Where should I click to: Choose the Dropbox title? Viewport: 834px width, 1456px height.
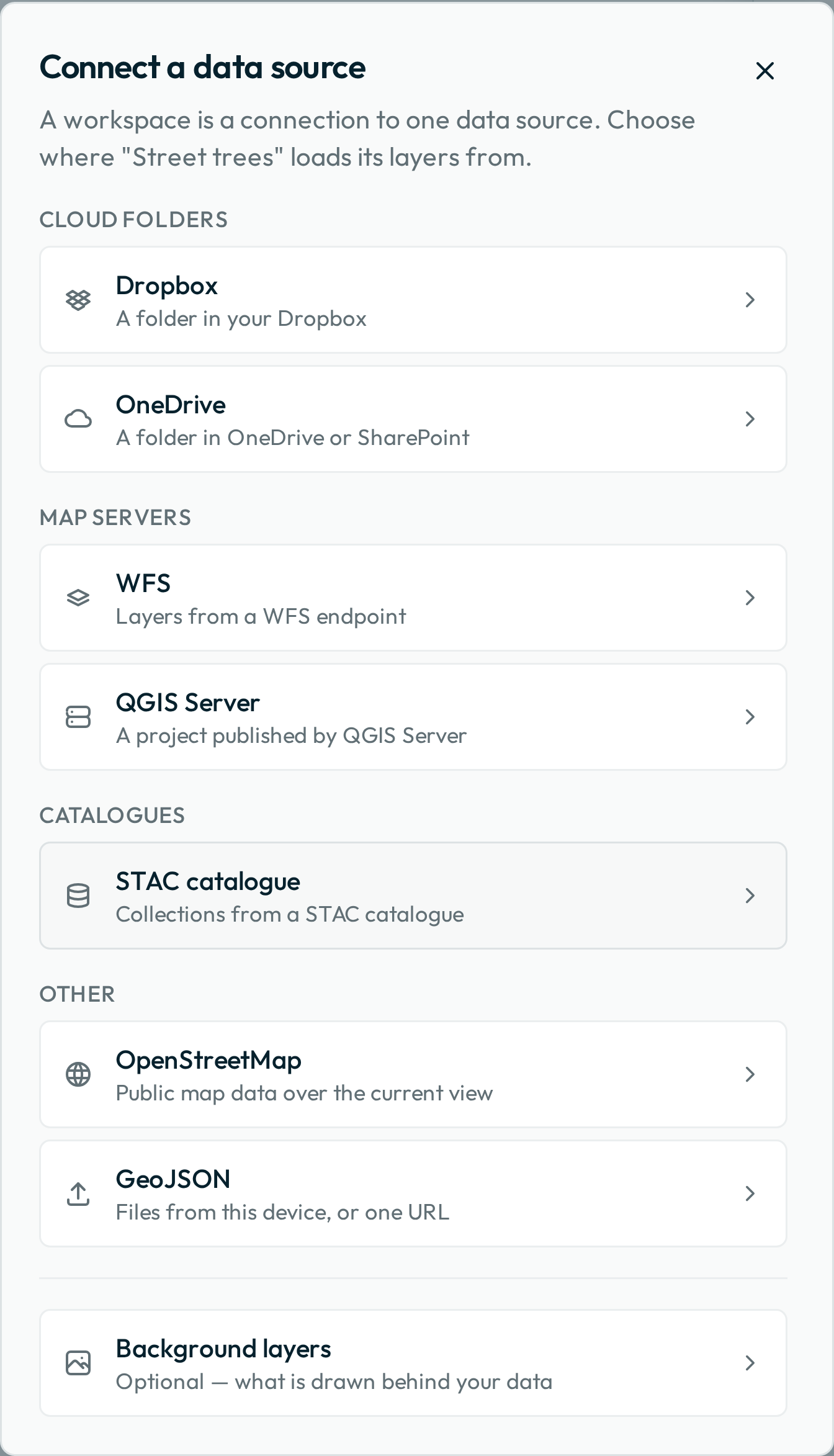[167, 285]
